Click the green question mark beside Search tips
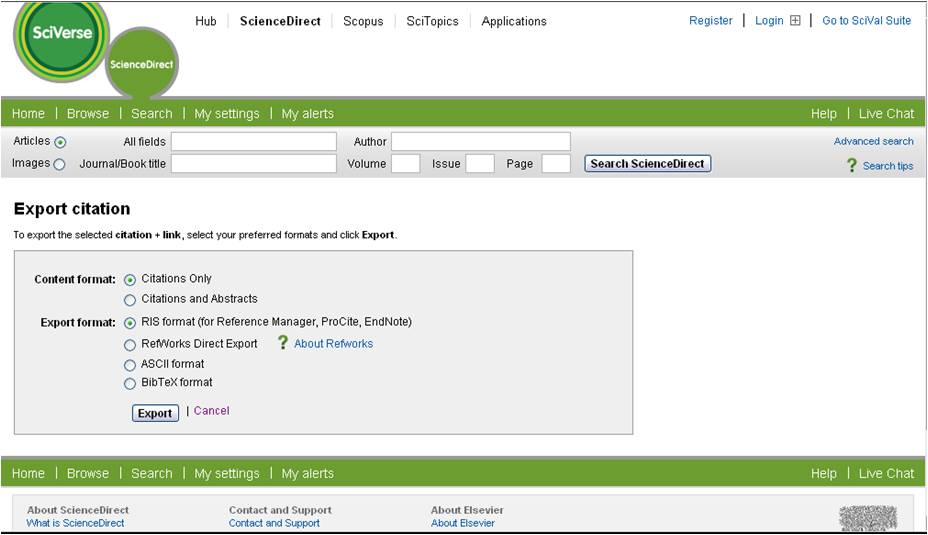Viewport: 928px width, 535px height. (852, 165)
